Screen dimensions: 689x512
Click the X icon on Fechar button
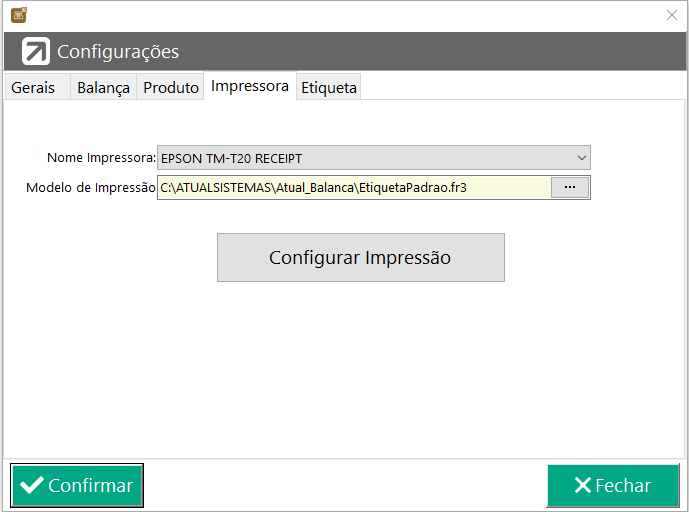[x=582, y=485]
